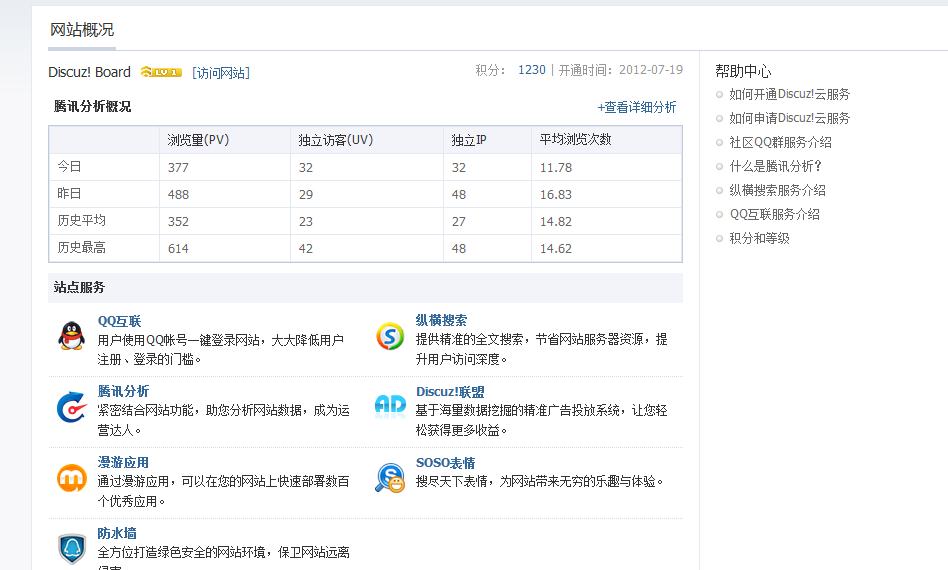Click the 1230 score link
The width and height of the screenshot is (948, 570).
(531, 70)
